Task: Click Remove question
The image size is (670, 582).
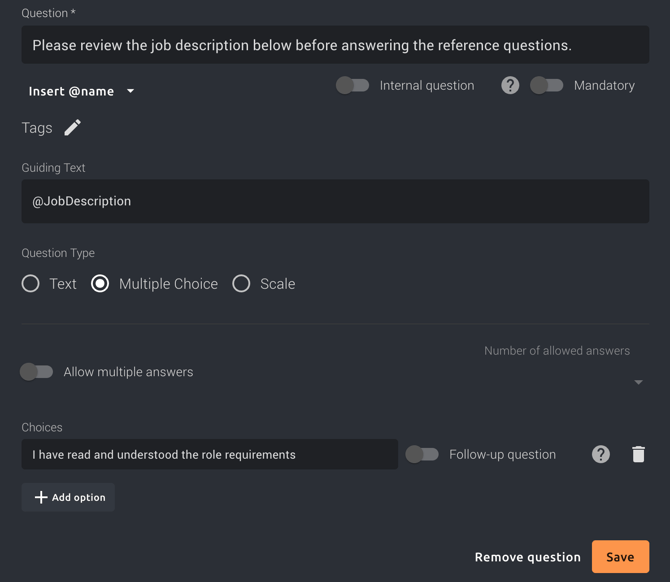Action: (528, 557)
